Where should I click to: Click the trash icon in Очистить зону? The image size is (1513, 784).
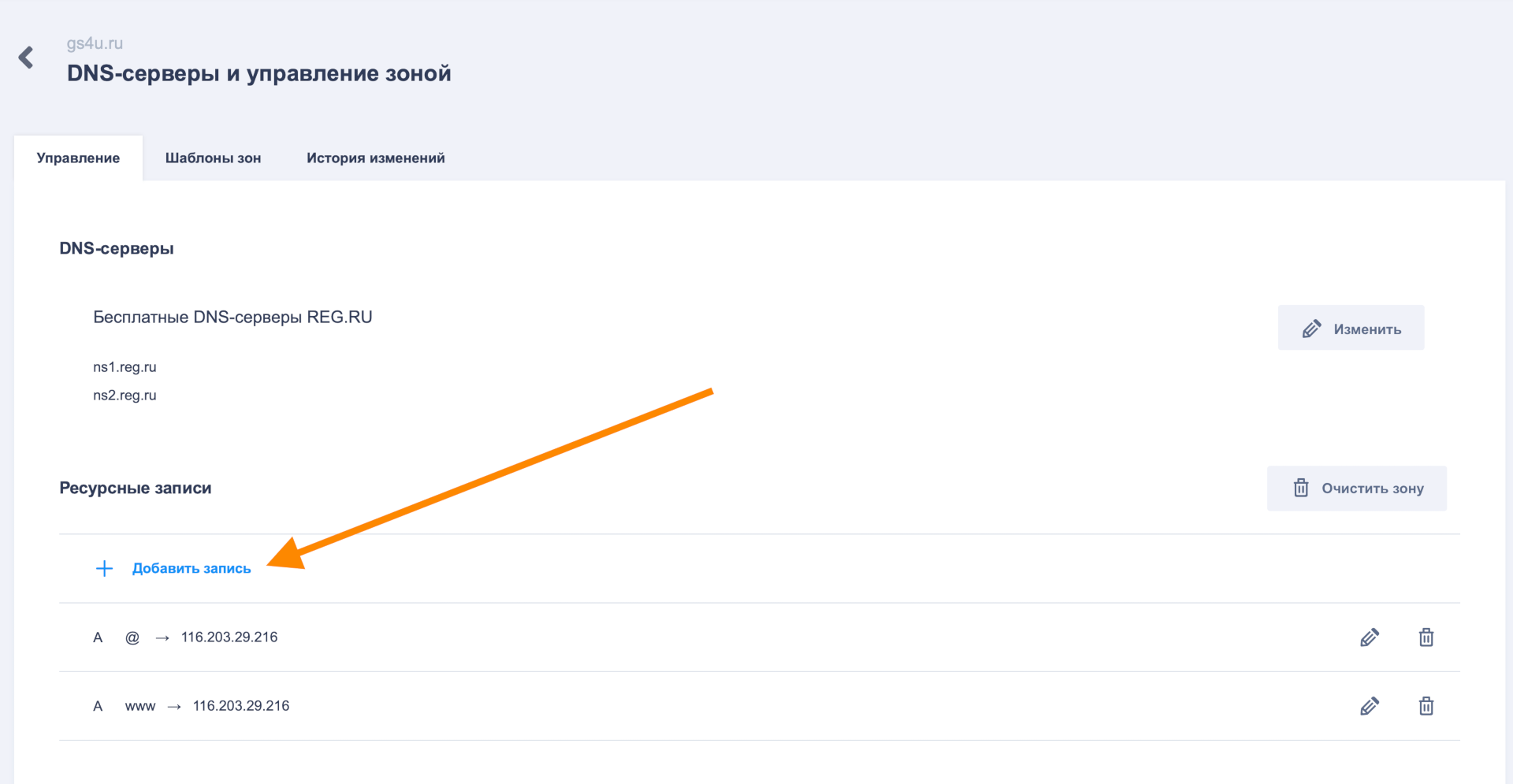coord(1301,489)
